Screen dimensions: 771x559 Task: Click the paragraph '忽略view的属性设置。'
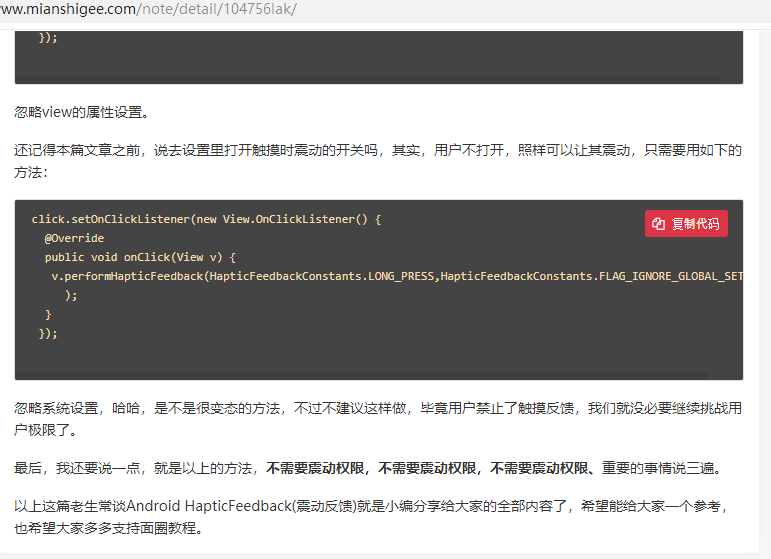coord(81,112)
